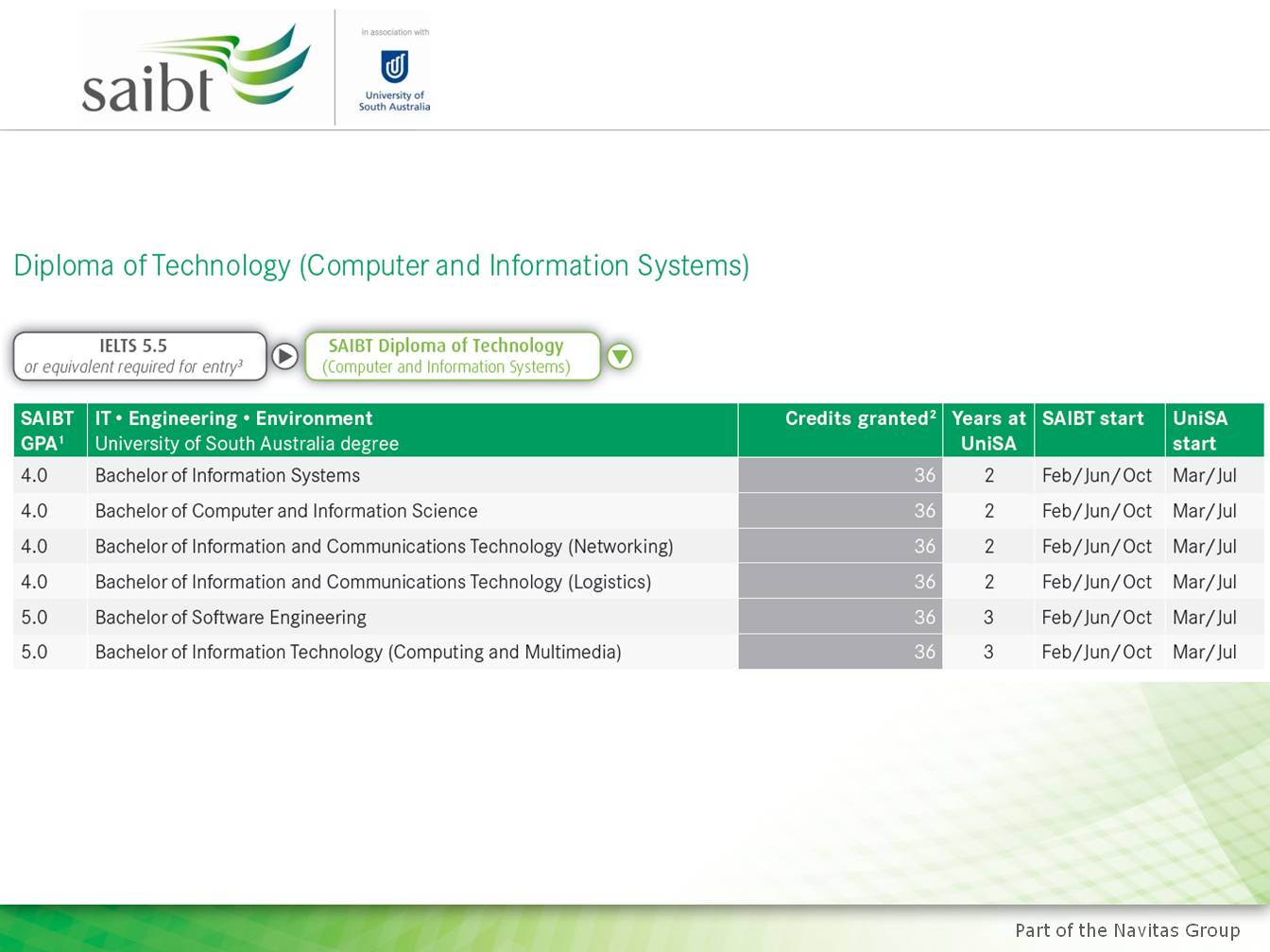Viewport: 1270px width, 952px height.
Task: Click years value 2 in the Logistics row
Action: (989, 582)
